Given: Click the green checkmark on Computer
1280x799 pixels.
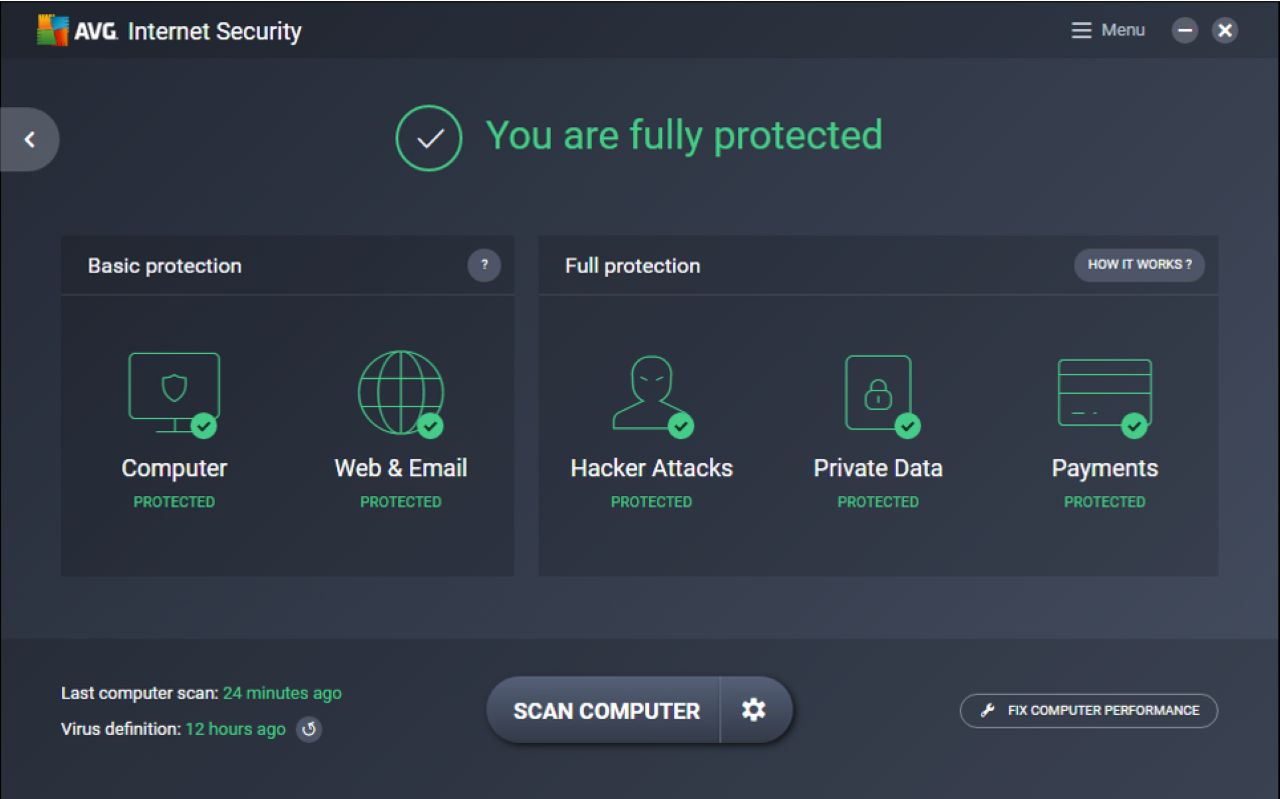Looking at the screenshot, I should [x=203, y=425].
